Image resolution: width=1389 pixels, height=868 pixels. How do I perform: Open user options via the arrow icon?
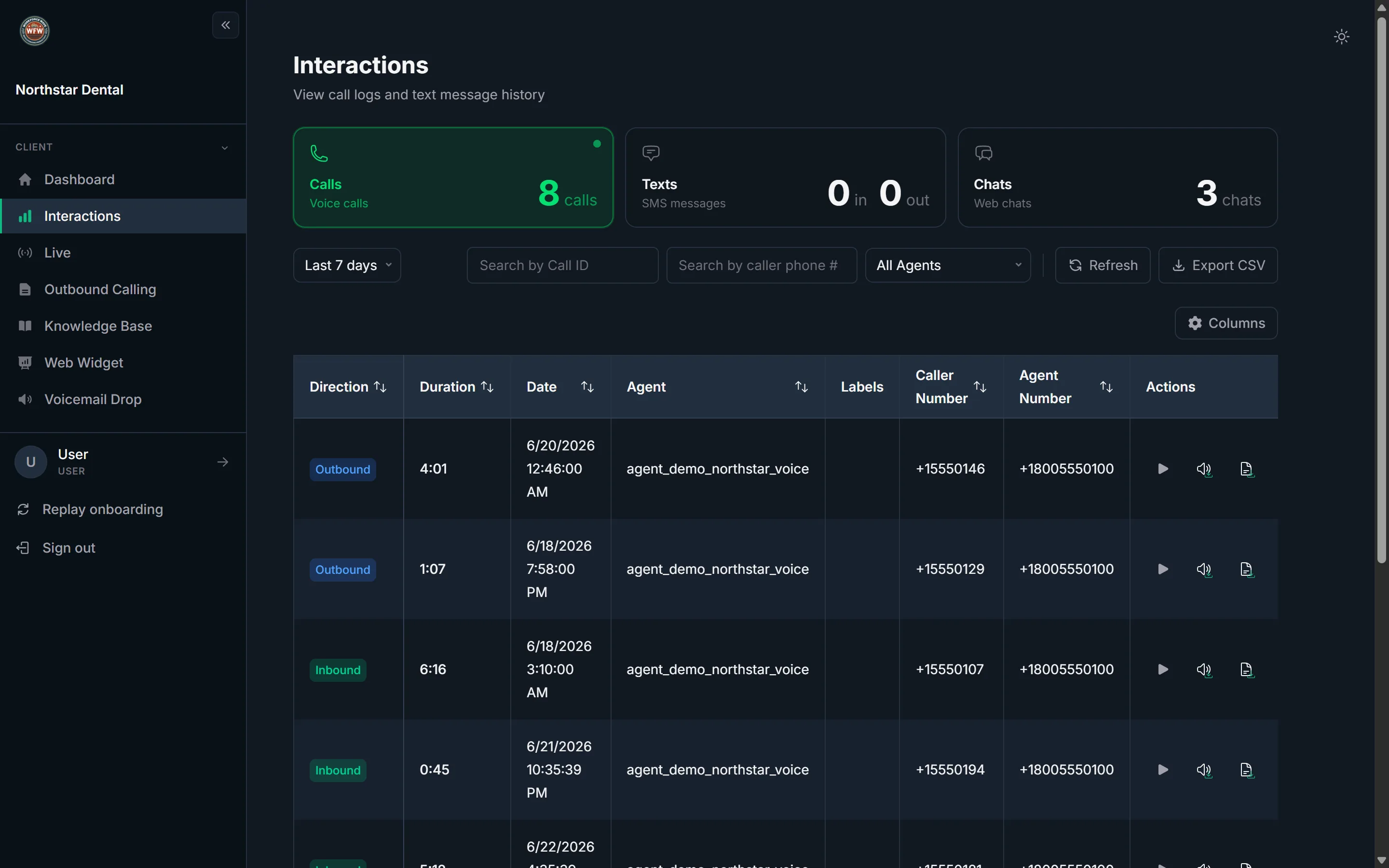[223, 462]
